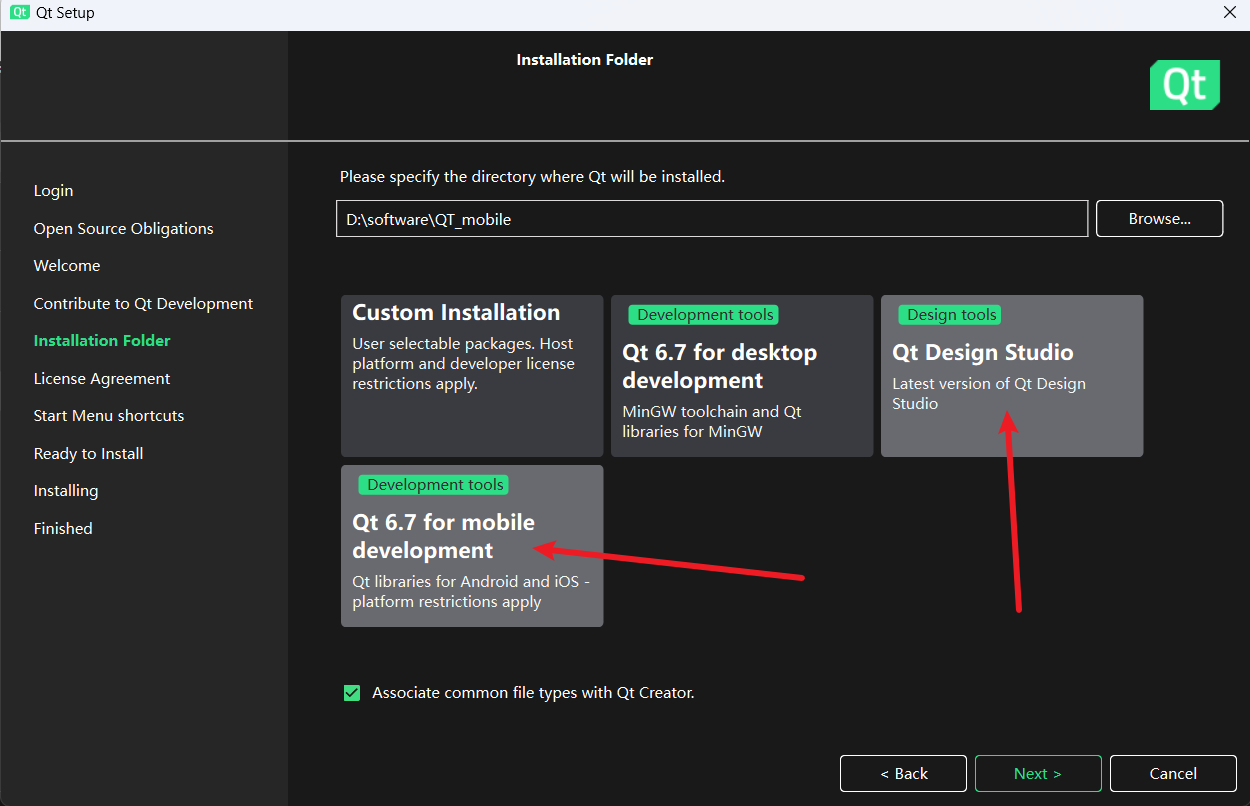Go back with the Back button
This screenshot has width=1250, height=806.
point(903,774)
